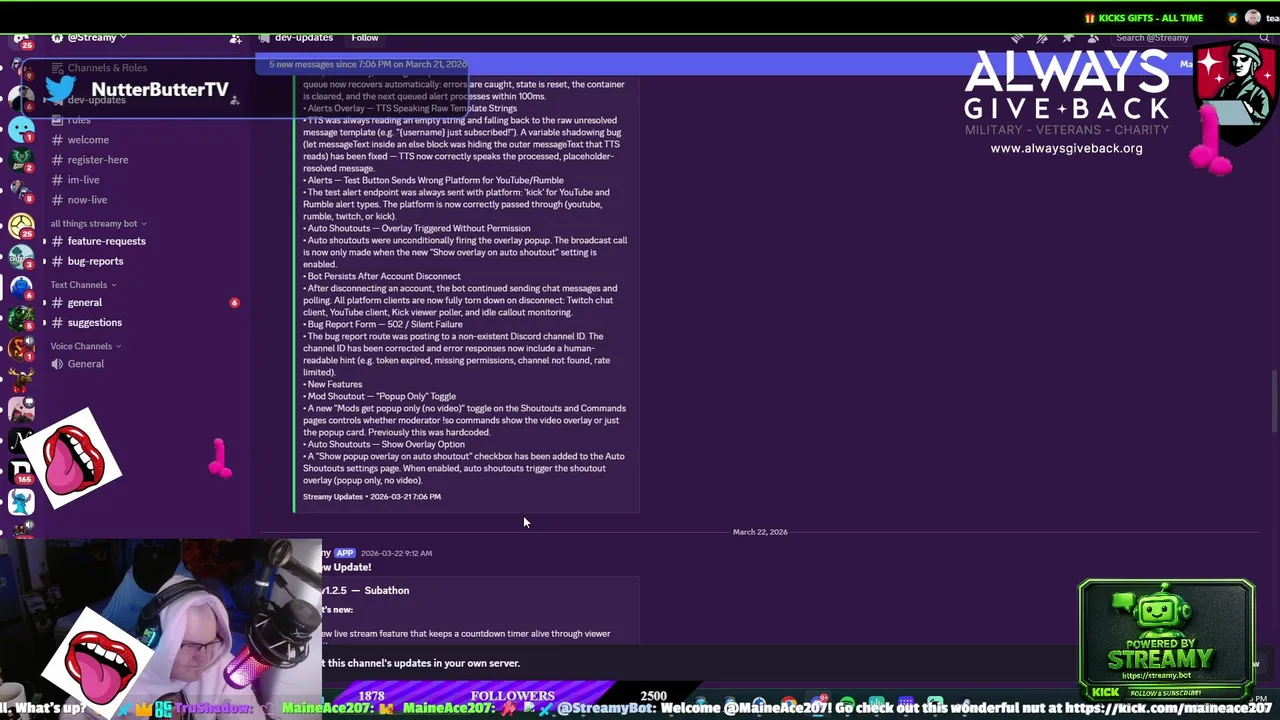Open the @Streamy server name dropdown

pyautogui.click(x=96, y=37)
